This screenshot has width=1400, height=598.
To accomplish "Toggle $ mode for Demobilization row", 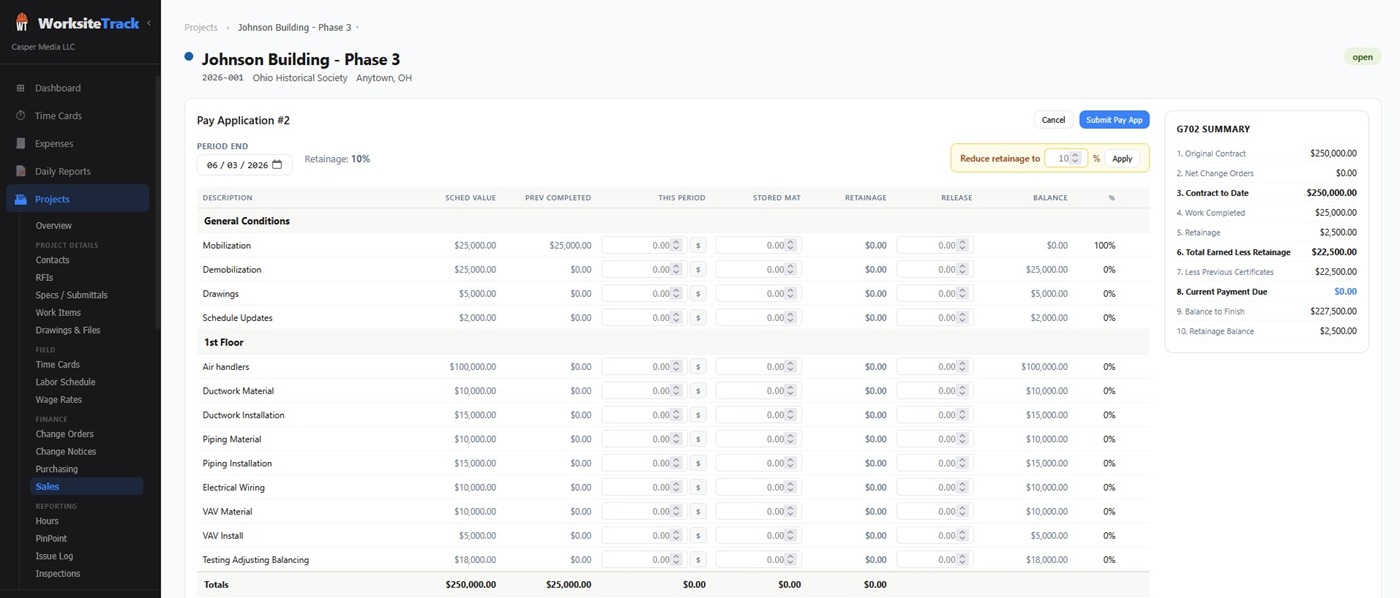I will [x=698, y=269].
